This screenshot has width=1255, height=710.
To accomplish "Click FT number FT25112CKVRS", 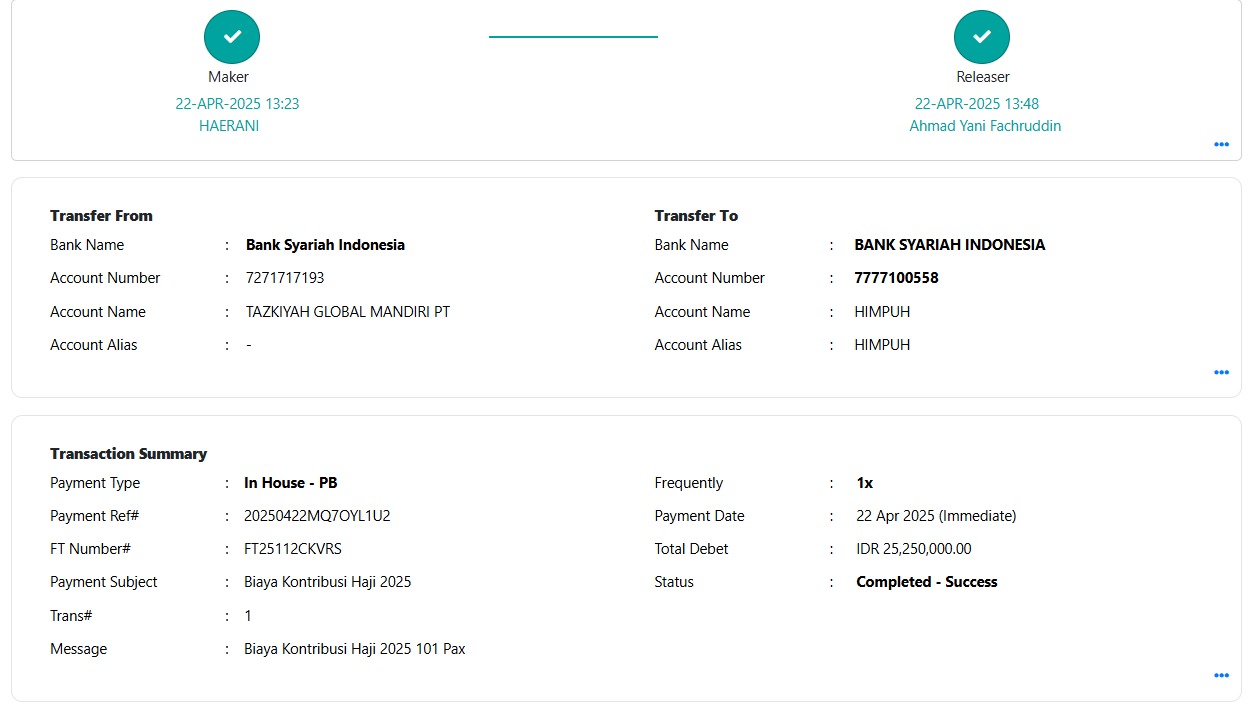I will coord(293,549).
